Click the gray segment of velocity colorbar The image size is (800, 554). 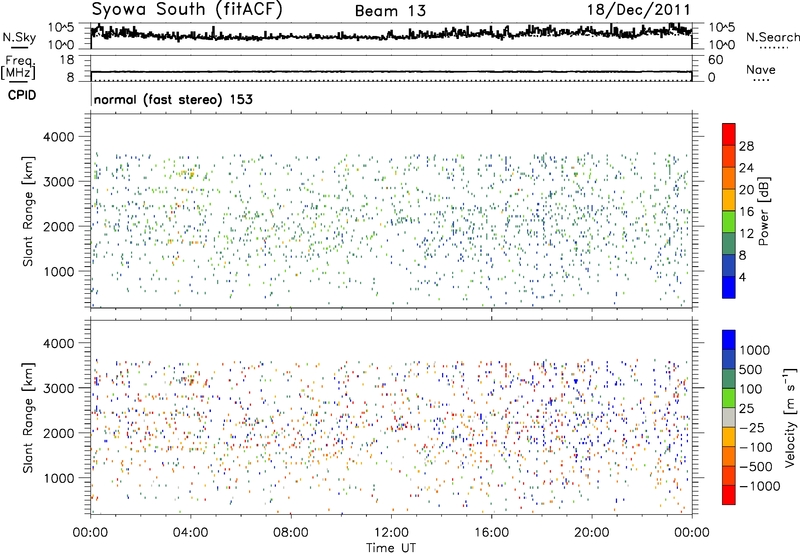click(x=729, y=417)
